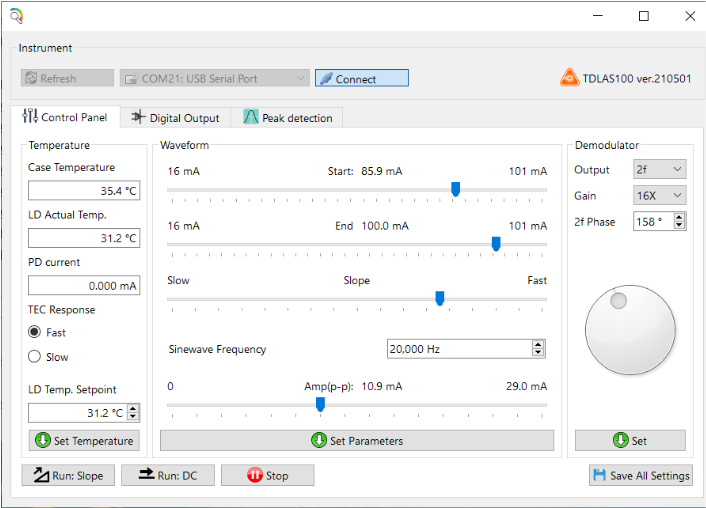706x508 pixels.
Task: Click the app logo in title bar
Action: point(16,16)
